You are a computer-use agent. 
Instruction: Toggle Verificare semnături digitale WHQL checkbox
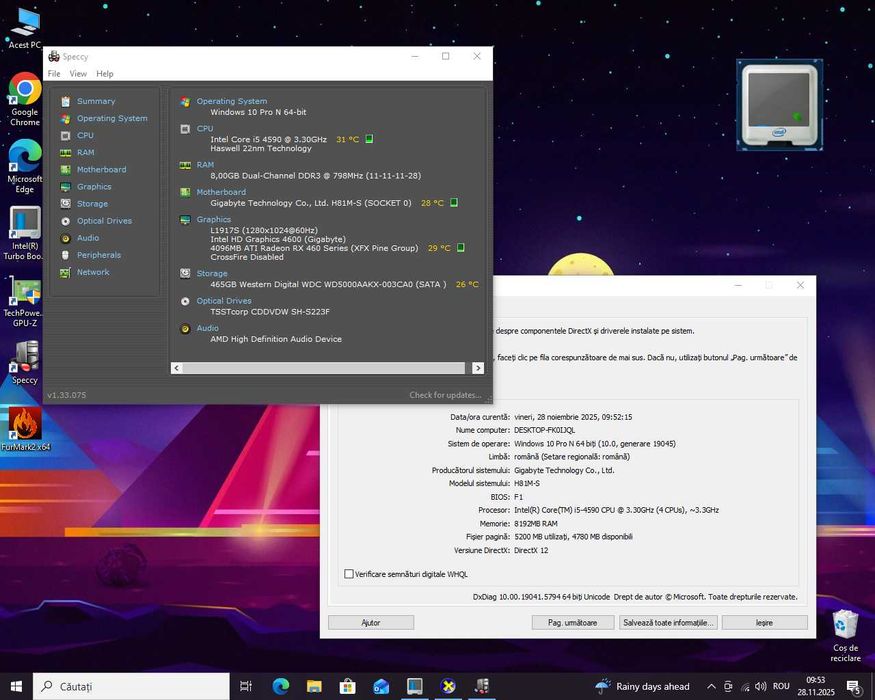349,574
